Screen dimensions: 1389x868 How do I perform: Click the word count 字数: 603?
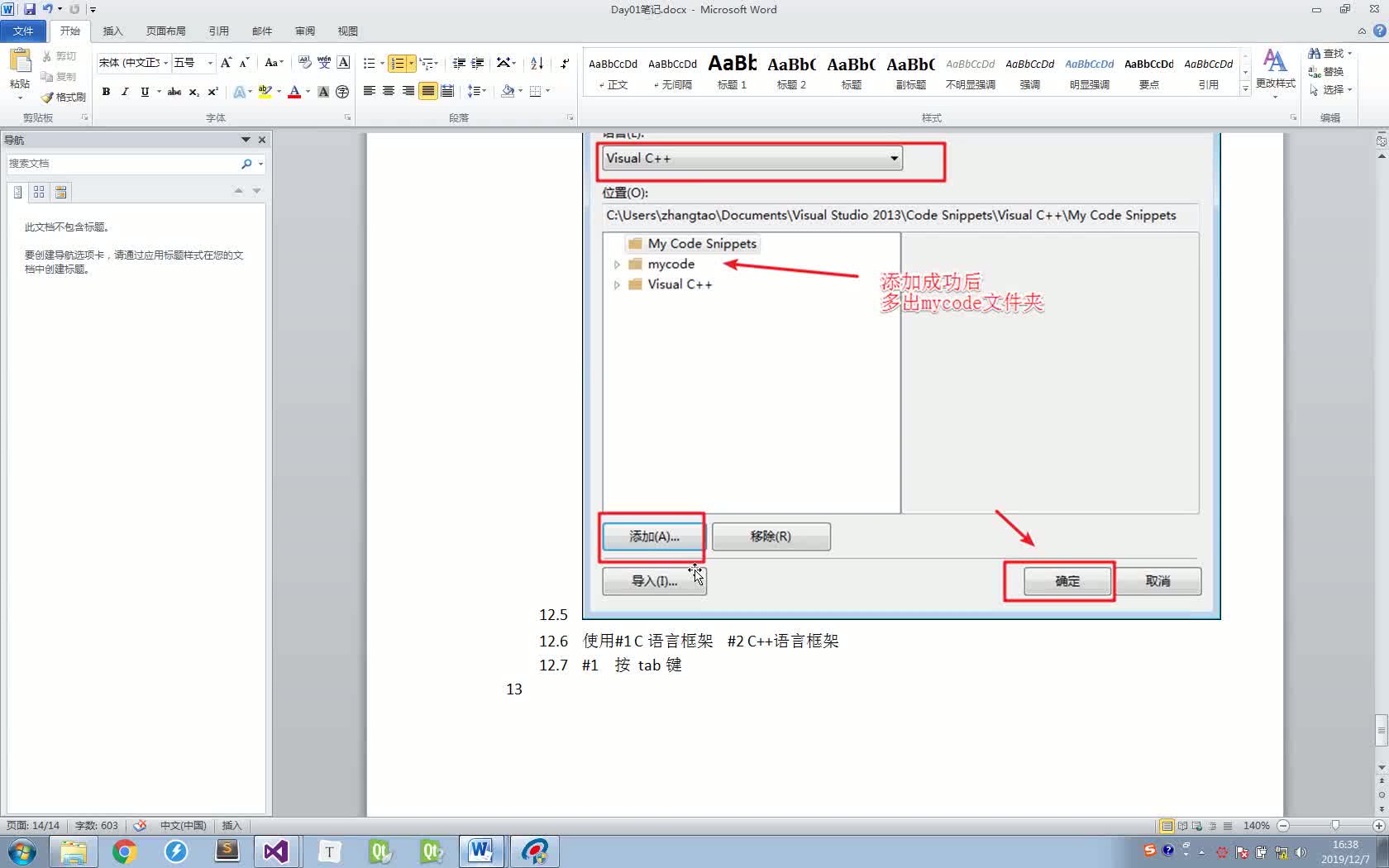pyautogui.click(x=97, y=826)
